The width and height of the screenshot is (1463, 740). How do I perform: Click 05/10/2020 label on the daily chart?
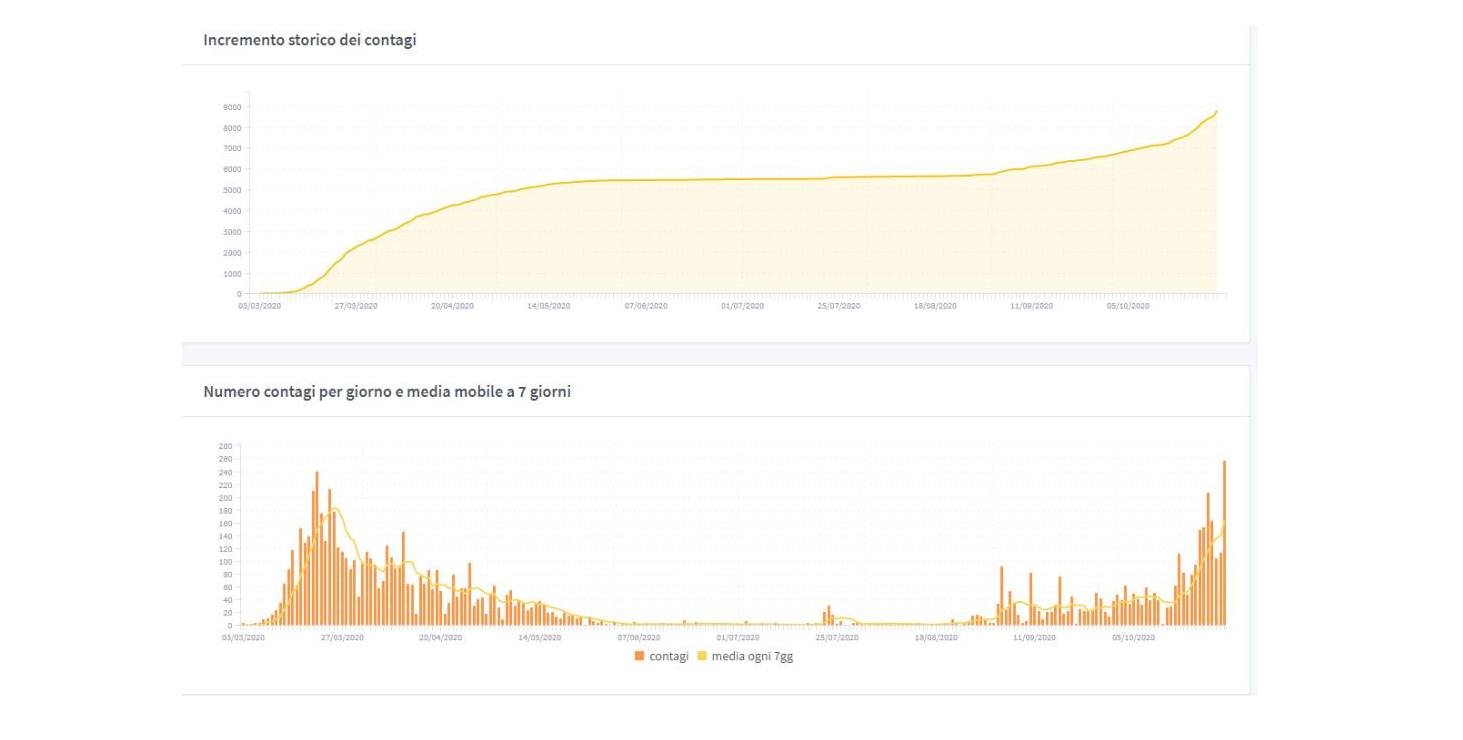[1133, 637]
